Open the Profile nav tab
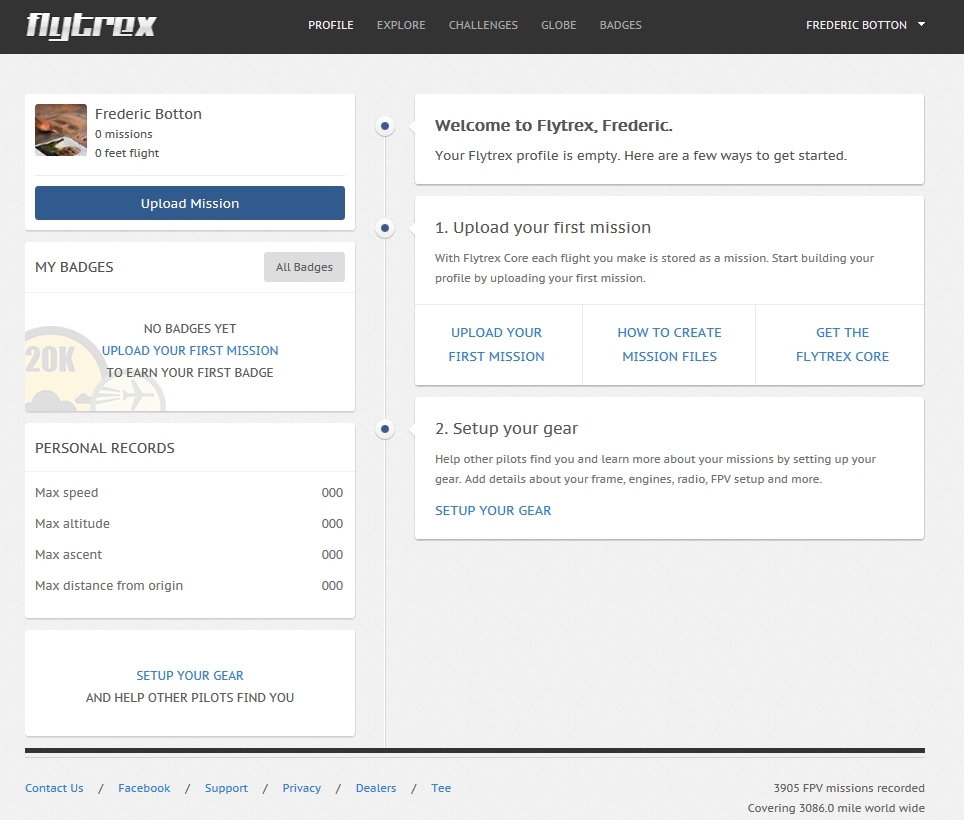This screenshot has width=964, height=820. coord(331,25)
